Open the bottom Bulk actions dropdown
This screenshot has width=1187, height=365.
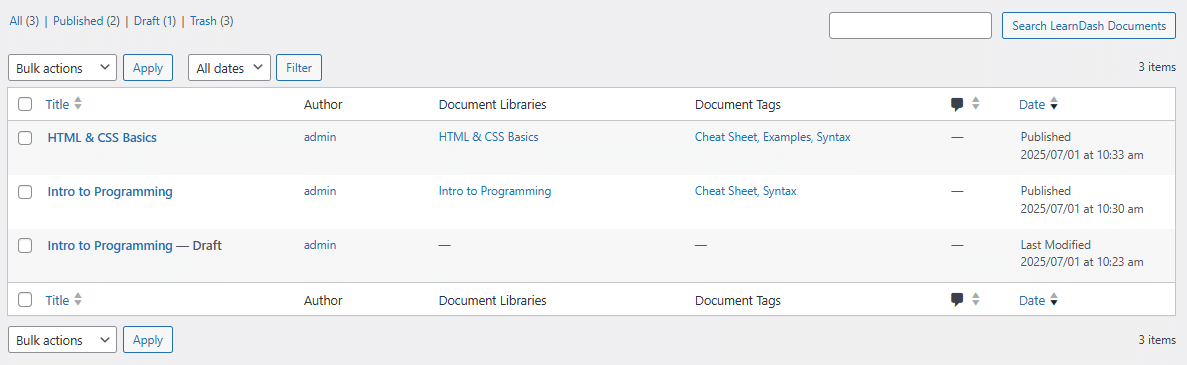coord(62,340)
